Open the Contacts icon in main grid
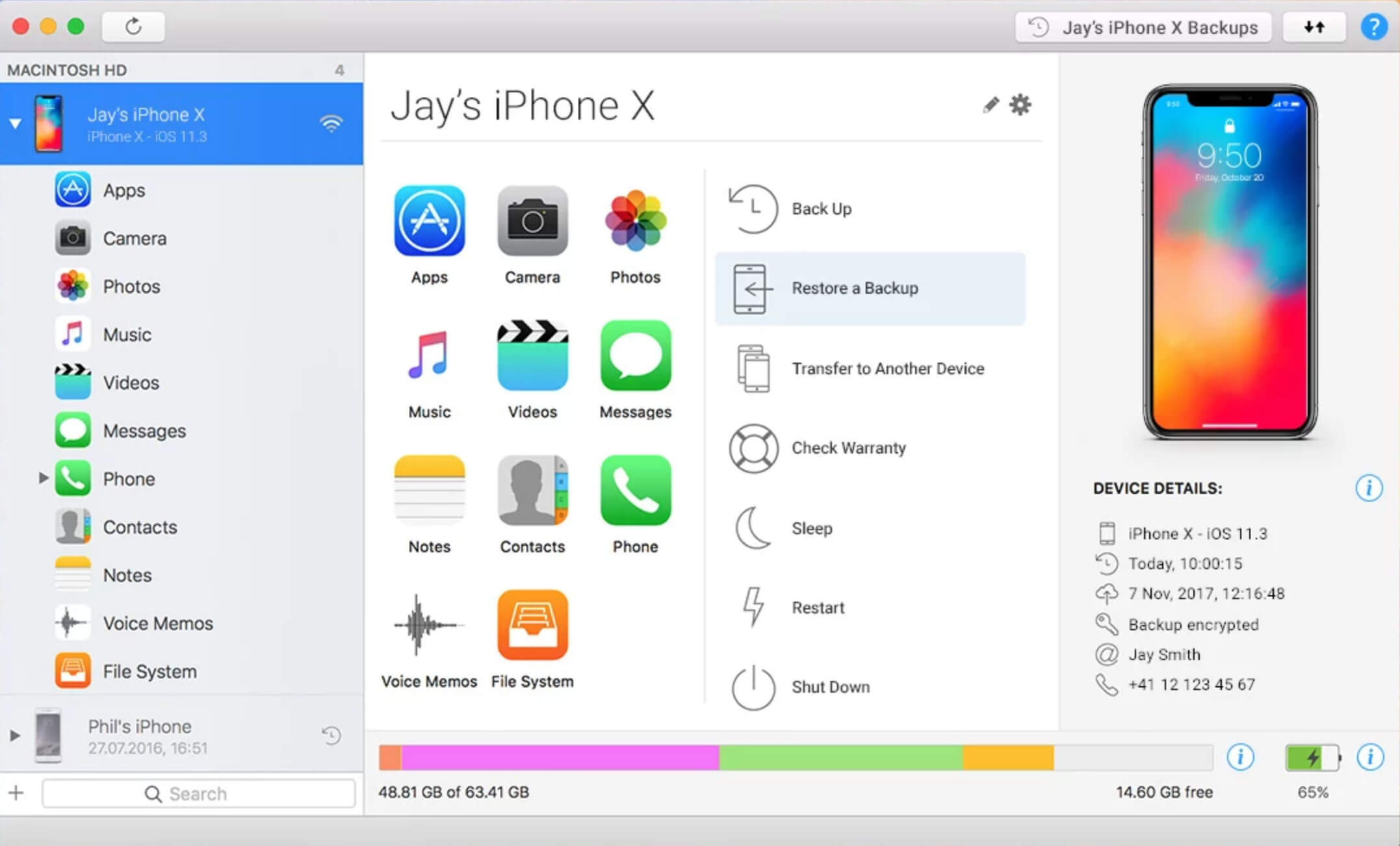 point(532,490)
